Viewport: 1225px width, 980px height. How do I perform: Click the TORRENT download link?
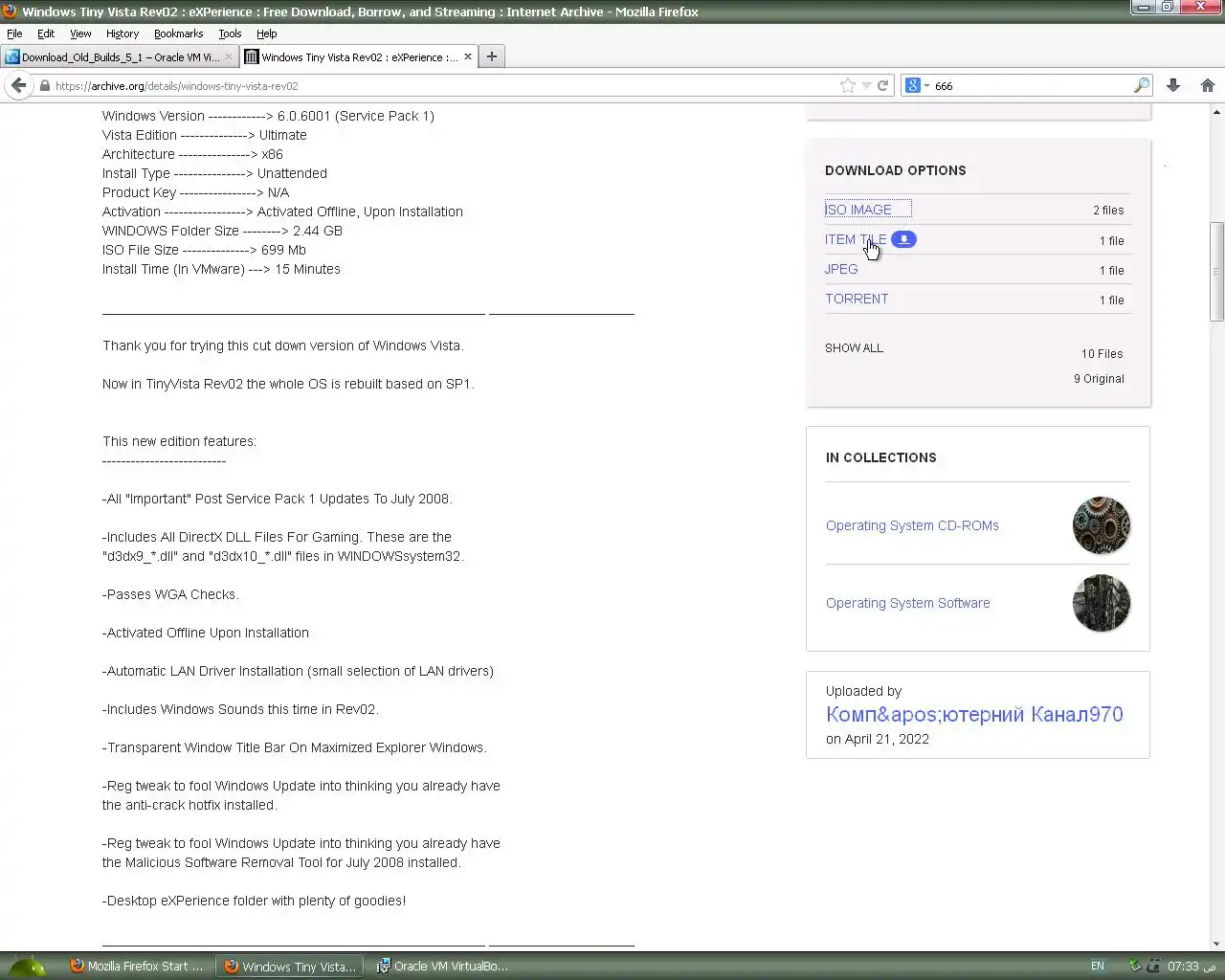[857, 299]
